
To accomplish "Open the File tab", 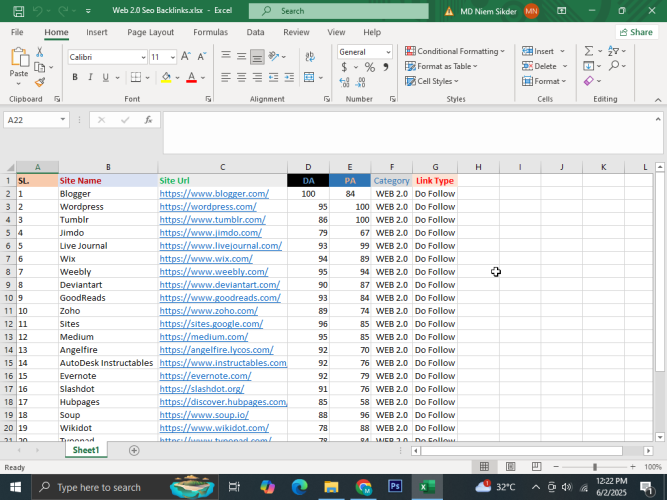I will point(17,32).
